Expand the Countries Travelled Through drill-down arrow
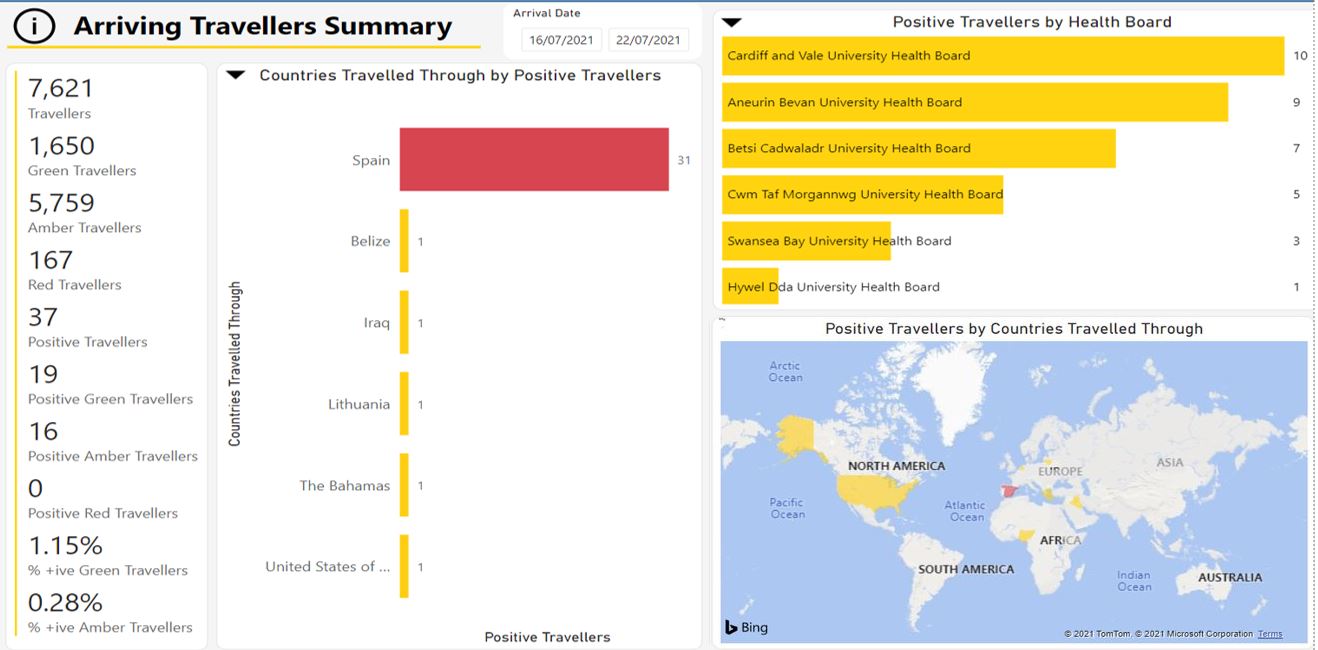This screenshot has width=1318, height=650. click(236, 75)
